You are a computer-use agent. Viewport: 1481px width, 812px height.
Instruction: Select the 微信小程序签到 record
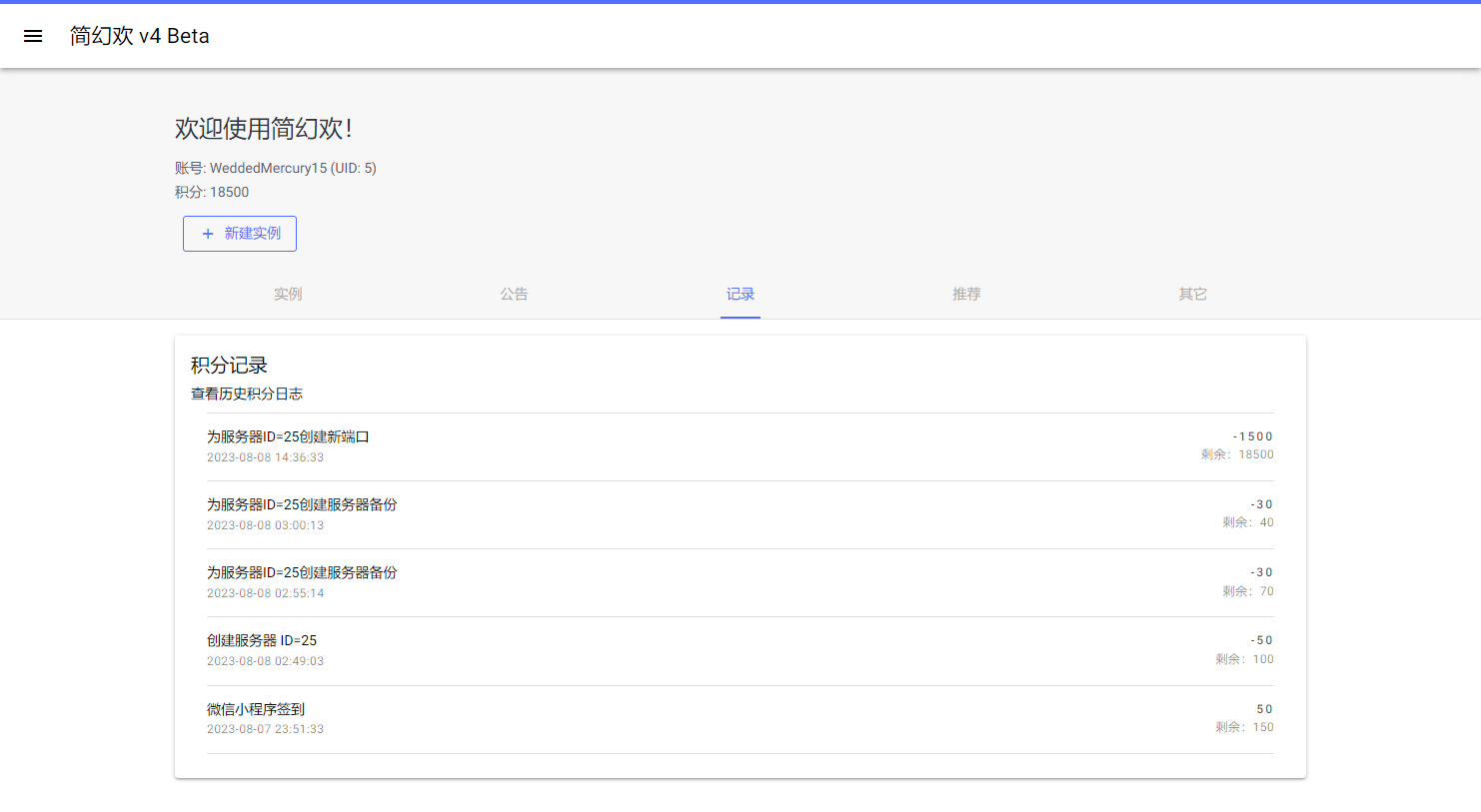pos(256,709)
